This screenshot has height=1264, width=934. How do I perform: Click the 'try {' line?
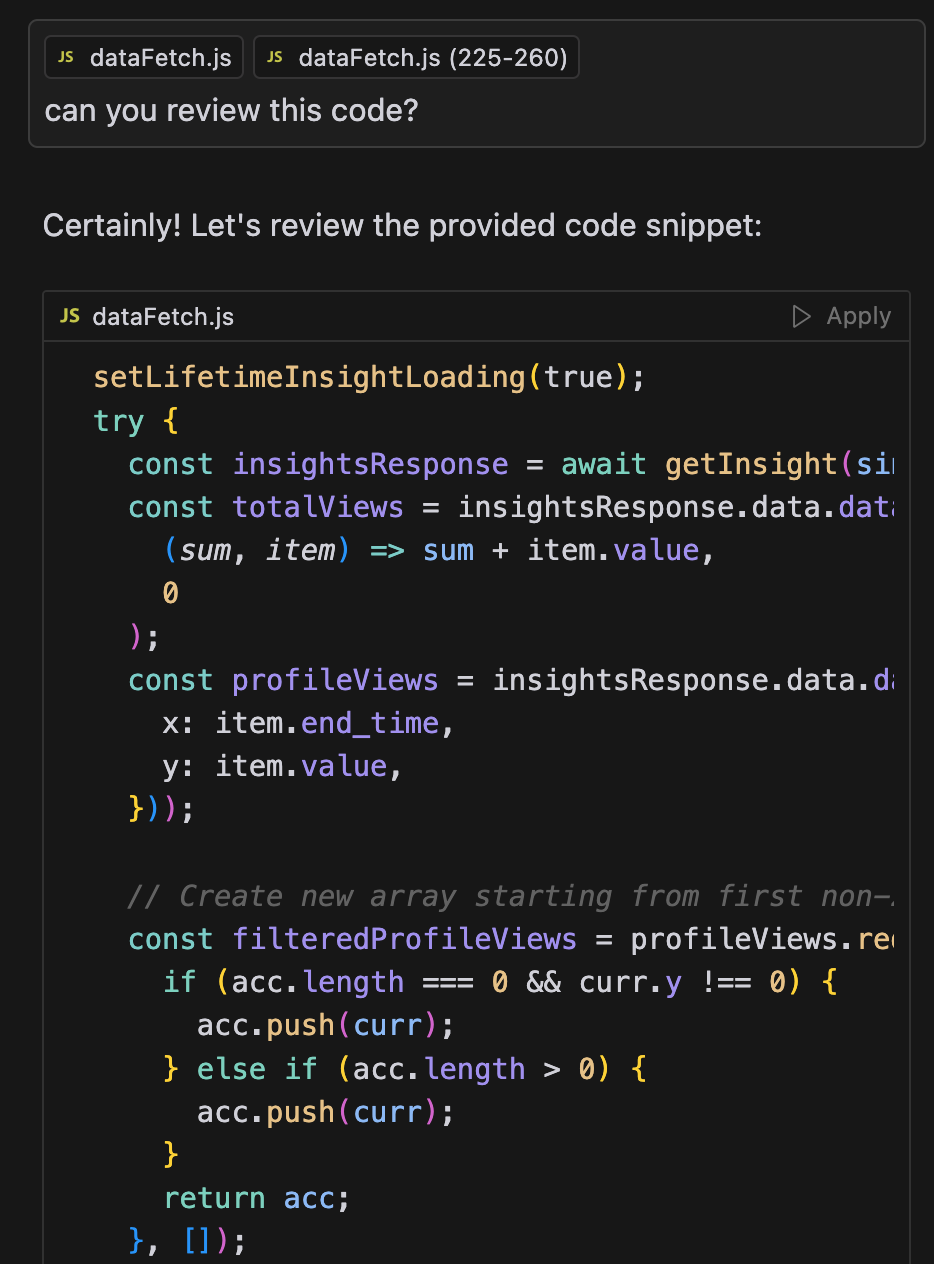click(136, 421)
